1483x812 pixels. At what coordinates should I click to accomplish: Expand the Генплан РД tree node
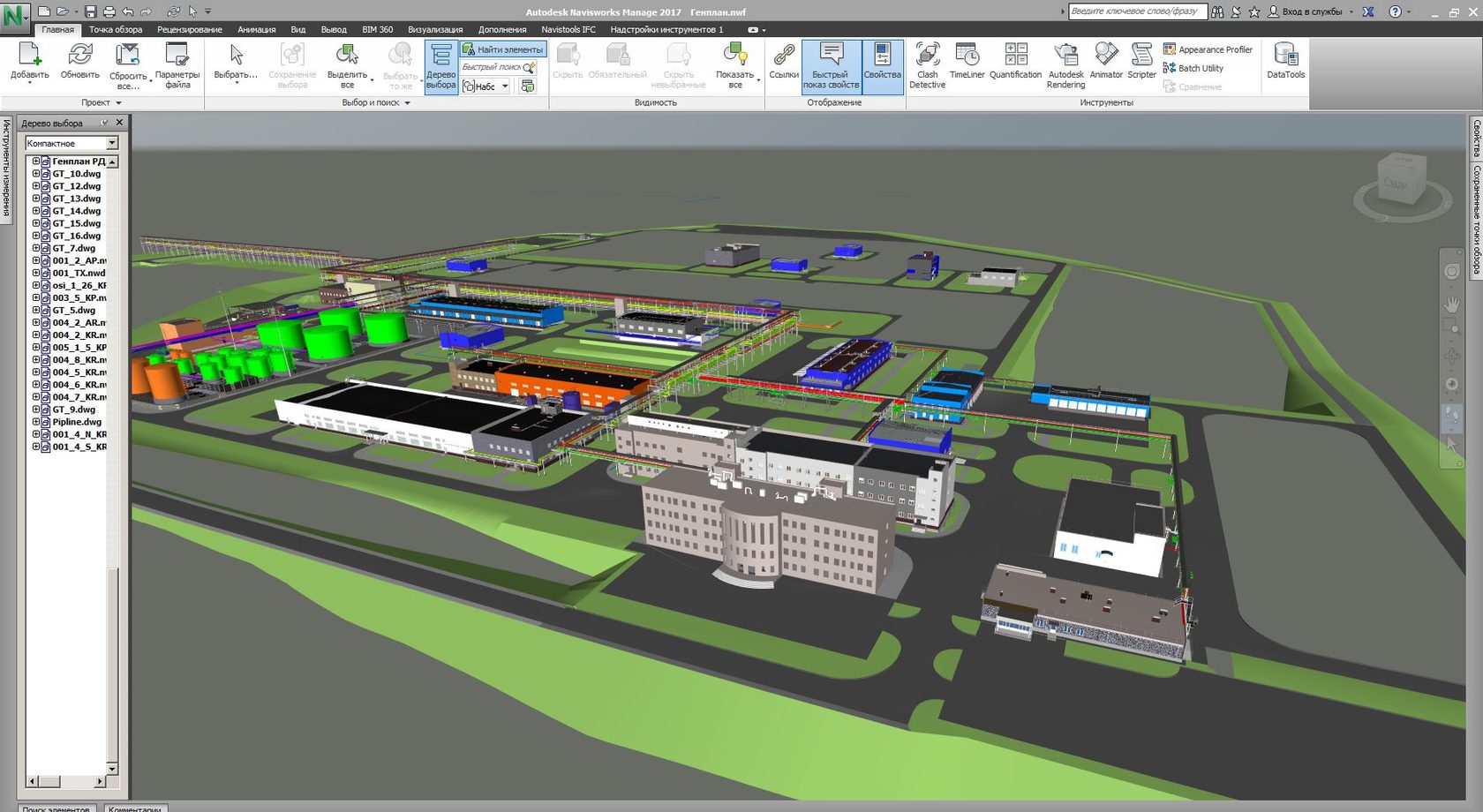pos(36,162)
